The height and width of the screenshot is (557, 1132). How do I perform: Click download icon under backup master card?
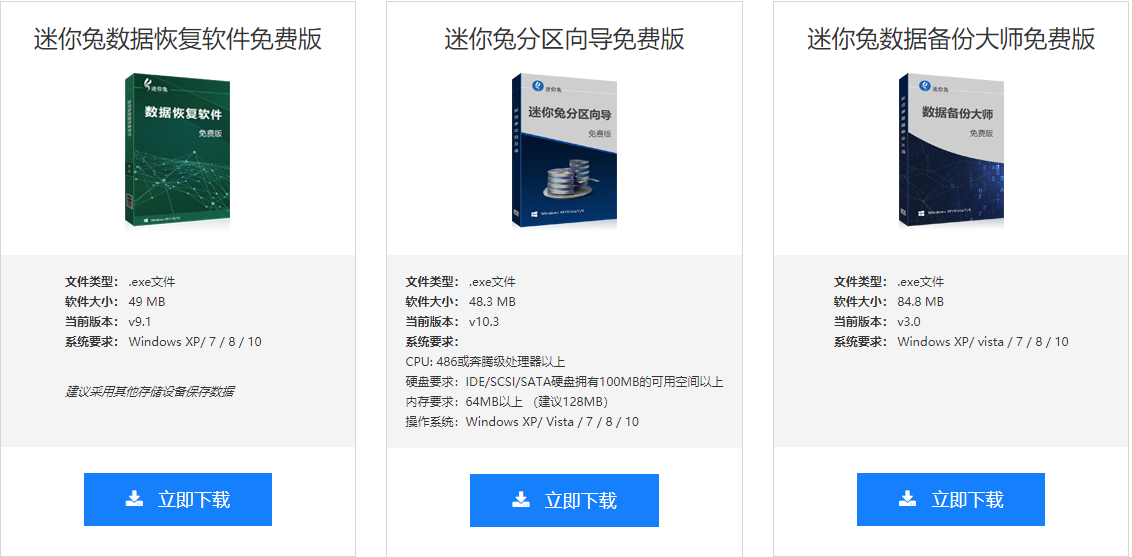pos(908,499)
